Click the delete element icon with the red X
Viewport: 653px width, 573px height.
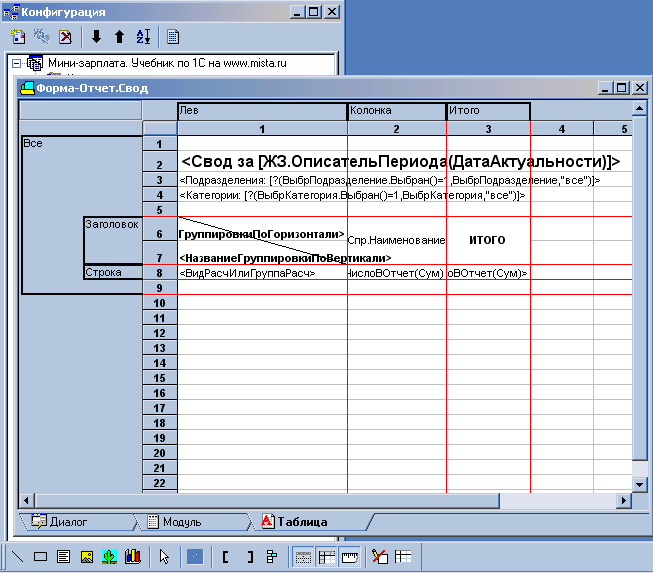(x=65, y=37)
